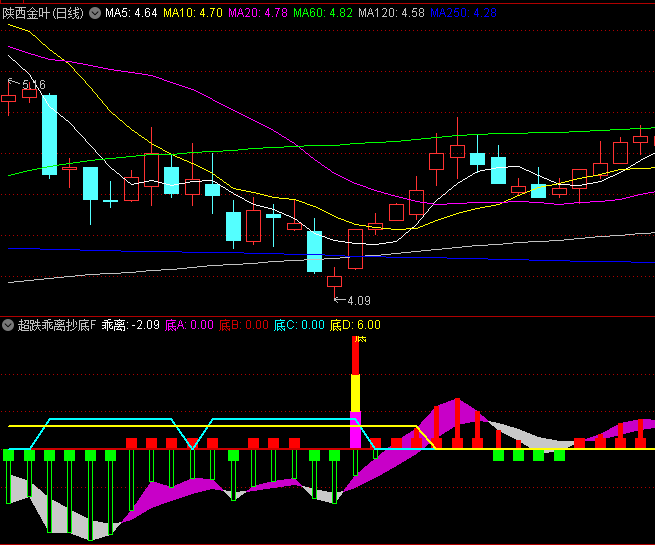Click the large cyan candlestick near 5.16

49,135
